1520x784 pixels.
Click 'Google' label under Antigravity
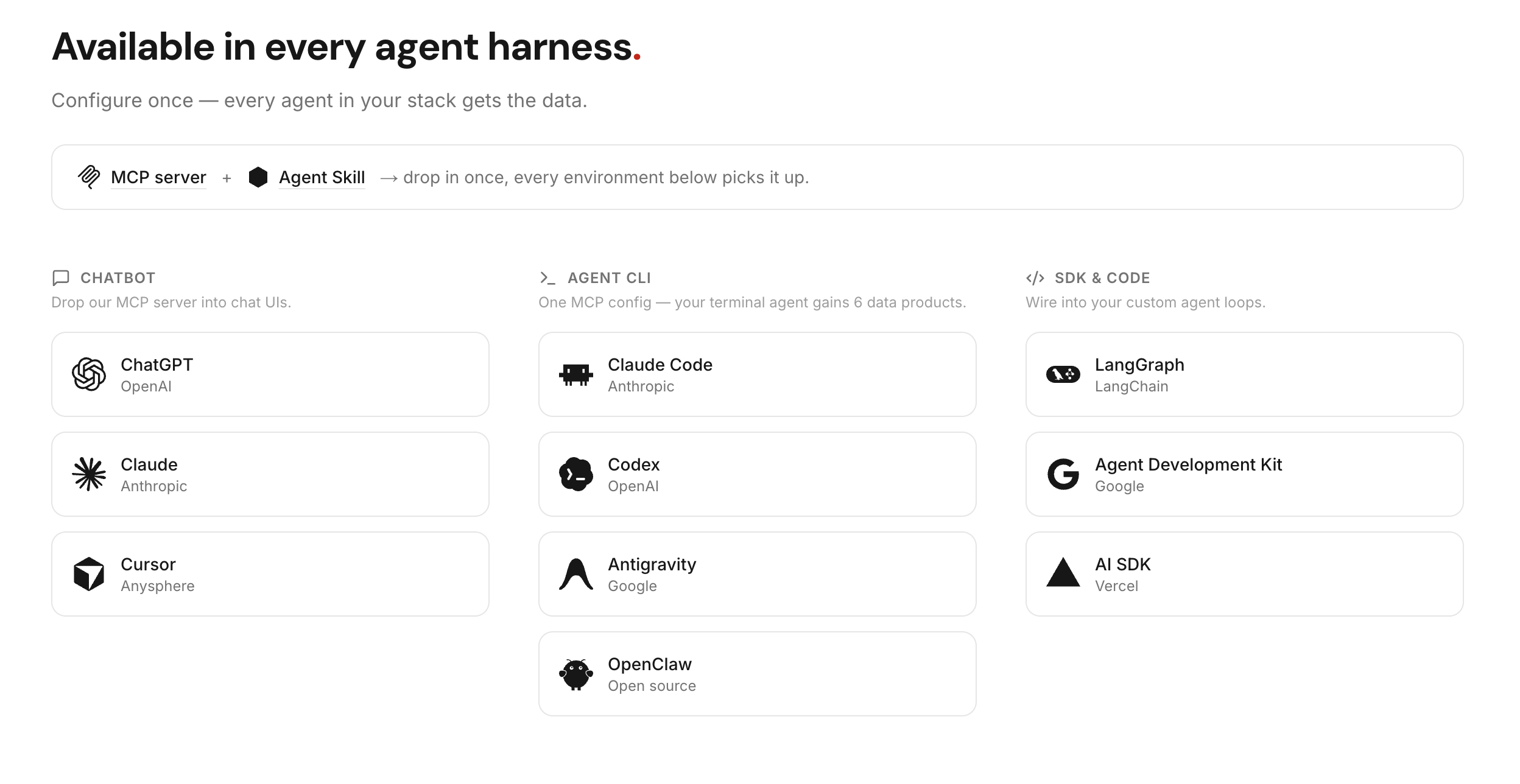click(x=632, y=586)
